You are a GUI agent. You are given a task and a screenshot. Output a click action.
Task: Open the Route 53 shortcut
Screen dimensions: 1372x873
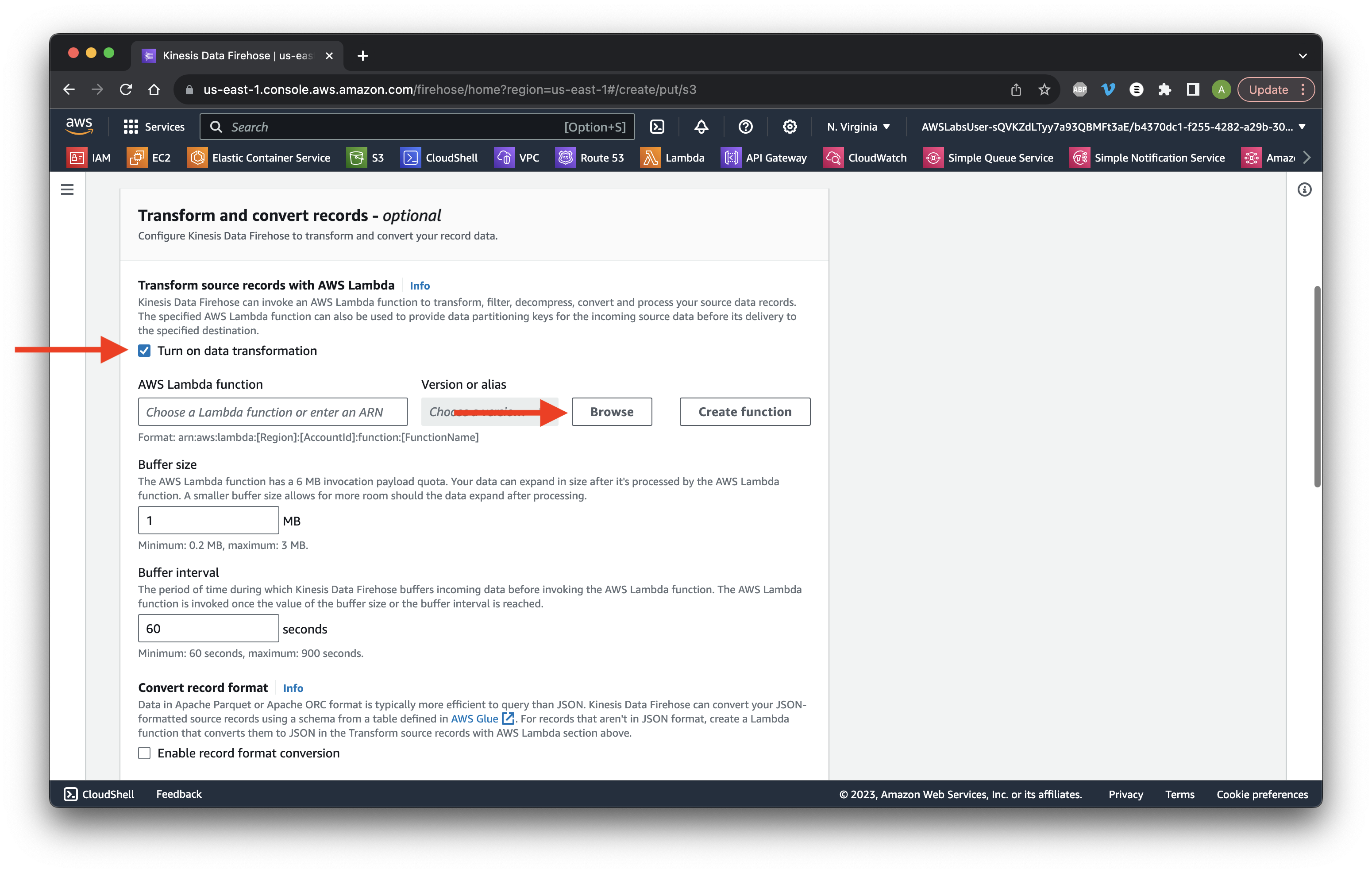tap(590, 158)
